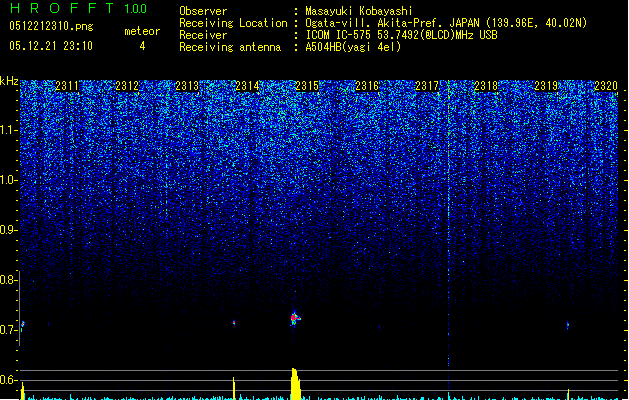629x400 pixels.
Task: Click the 0.7 kHz axis label
Action: [x=9, y=330]
